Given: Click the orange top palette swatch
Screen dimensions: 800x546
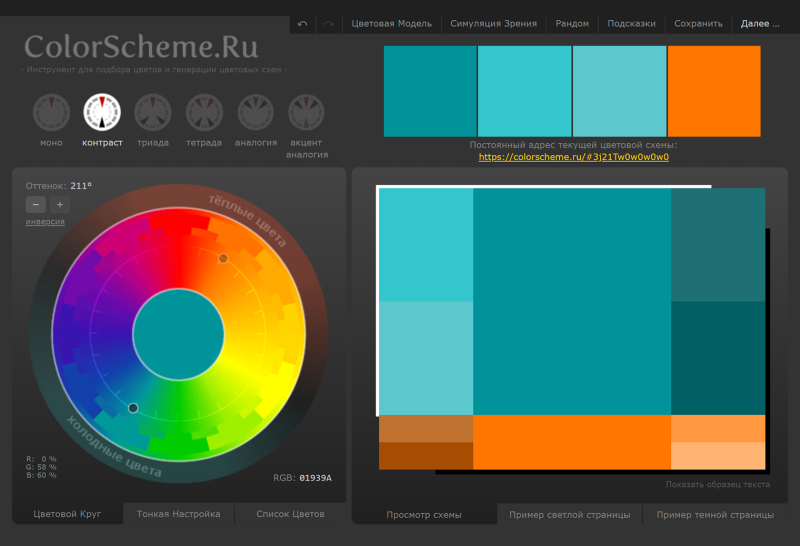Looking at the screenshot, I should tap(714, 91).
